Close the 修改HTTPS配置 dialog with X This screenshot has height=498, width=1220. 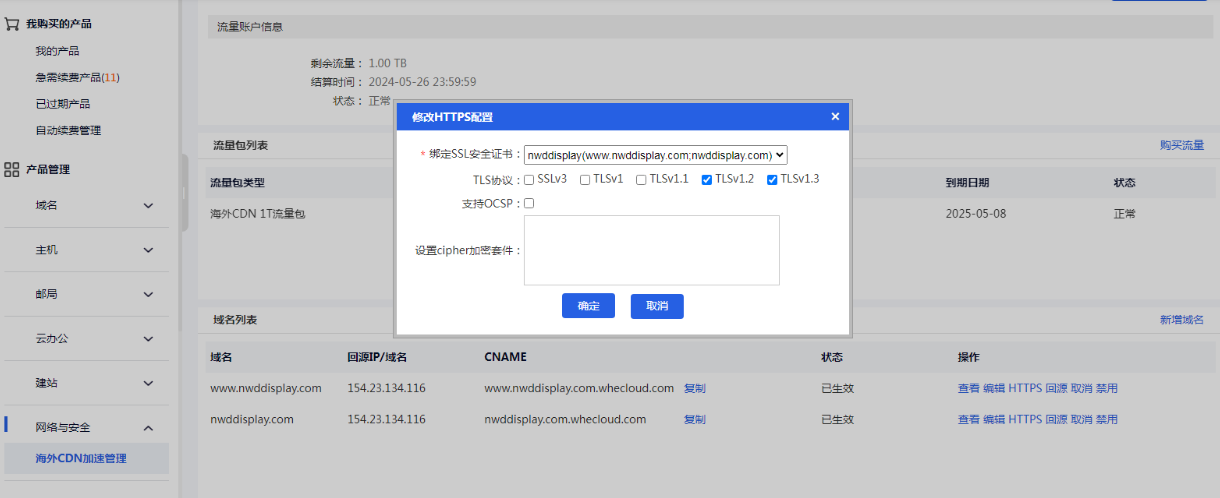point(835,117)
